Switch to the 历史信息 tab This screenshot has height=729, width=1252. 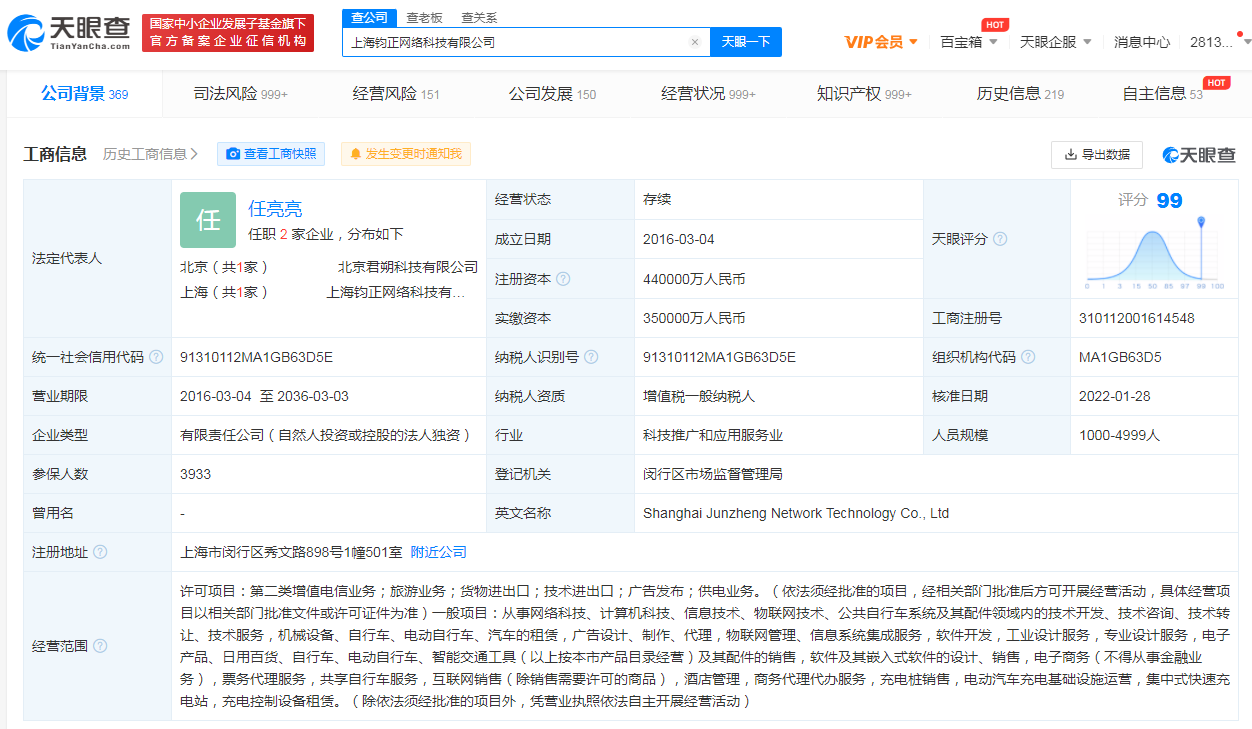pyautogui.click(x=1020, y=94)
